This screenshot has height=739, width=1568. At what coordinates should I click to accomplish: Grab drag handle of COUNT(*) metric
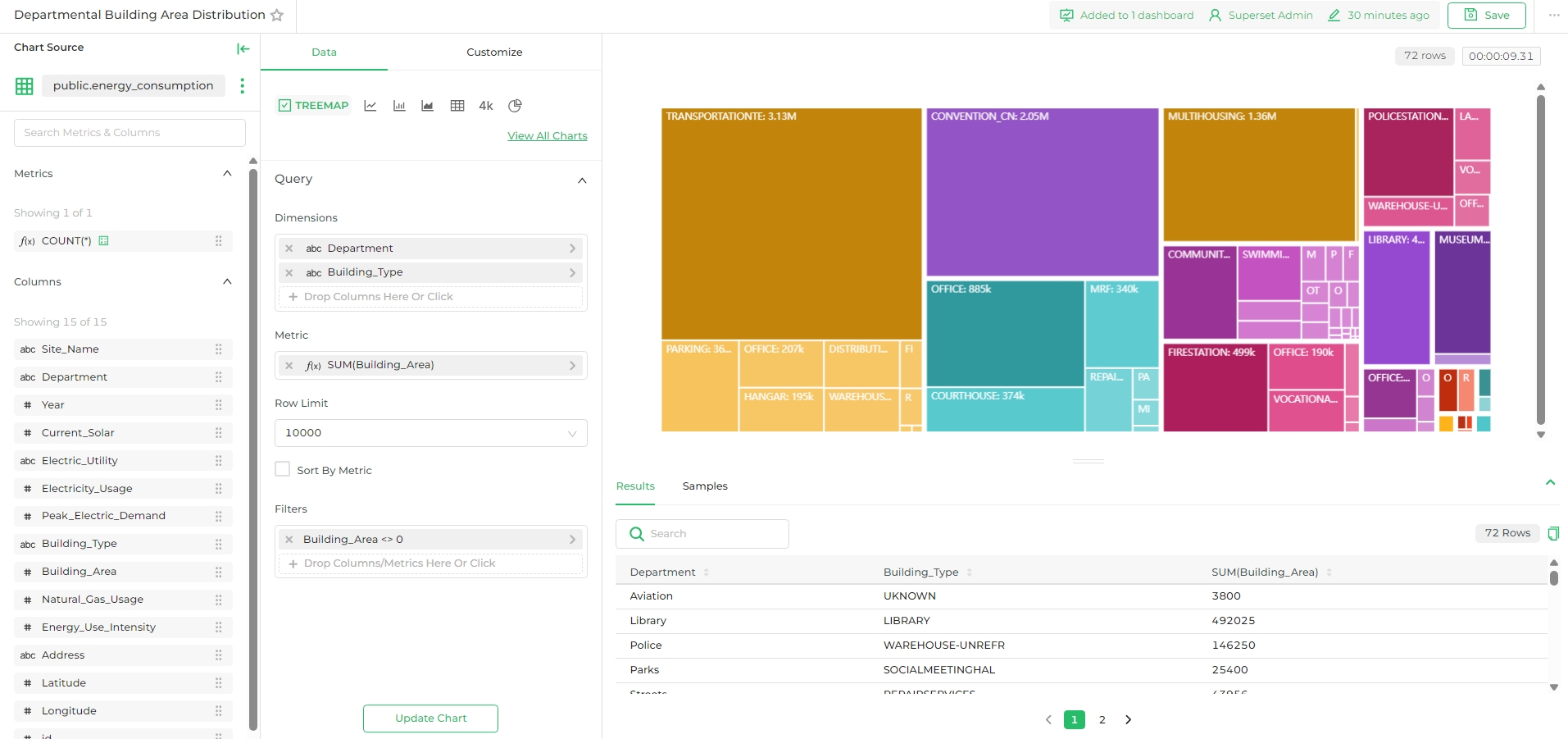pyautogui.click(x=219, y=241)
